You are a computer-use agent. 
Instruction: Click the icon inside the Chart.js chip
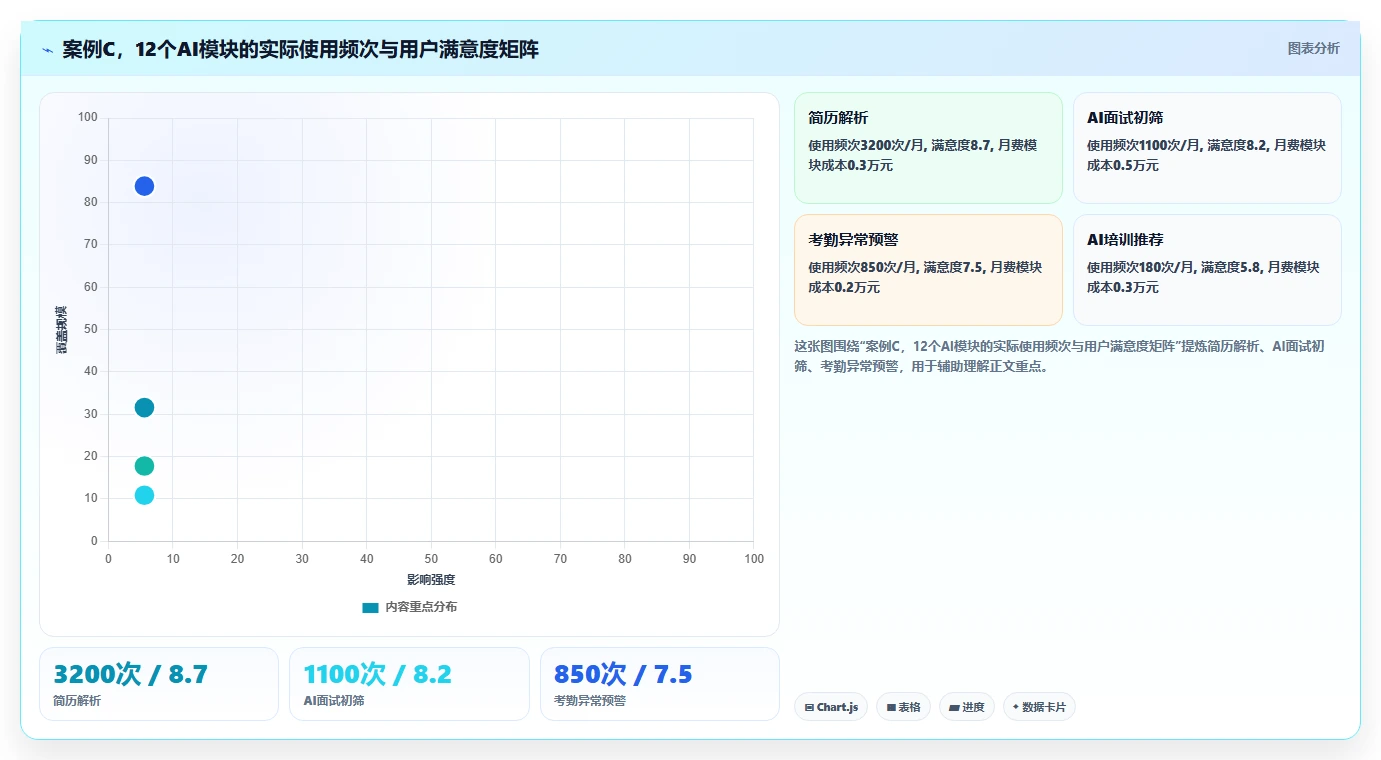click(809, 708)
